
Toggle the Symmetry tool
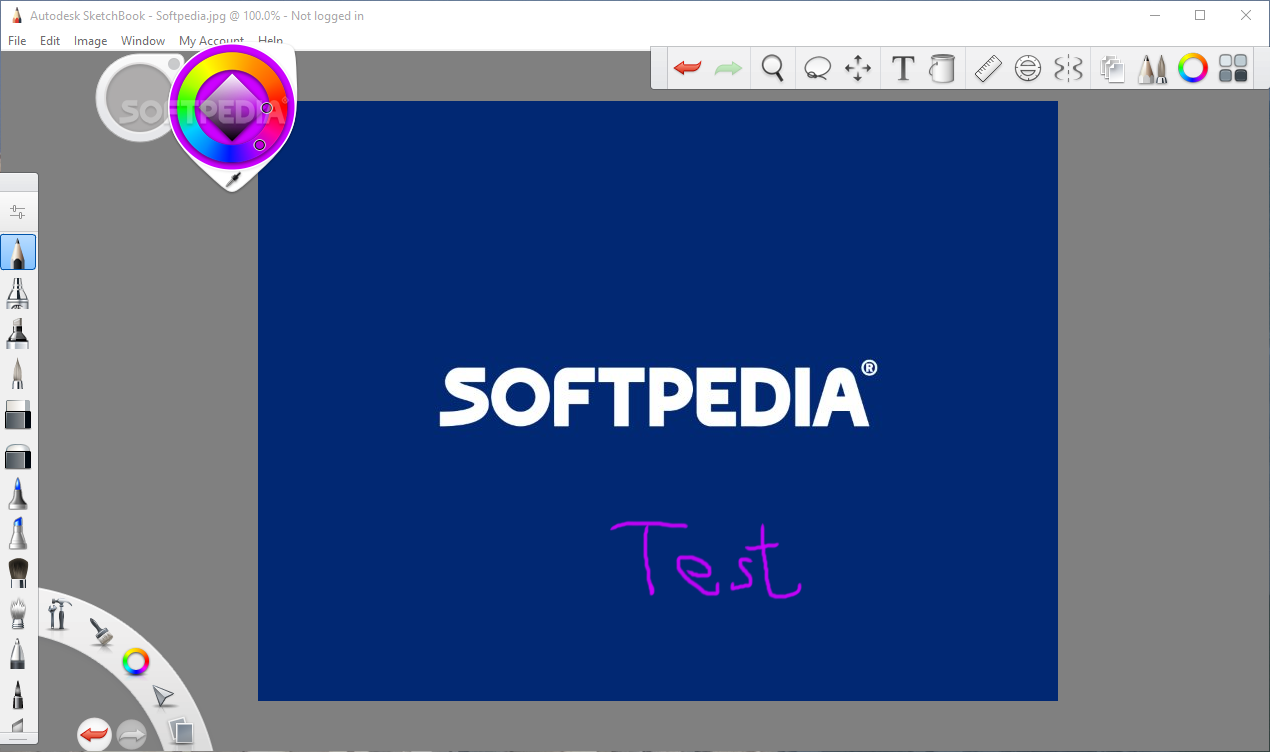coord(1068,68)
